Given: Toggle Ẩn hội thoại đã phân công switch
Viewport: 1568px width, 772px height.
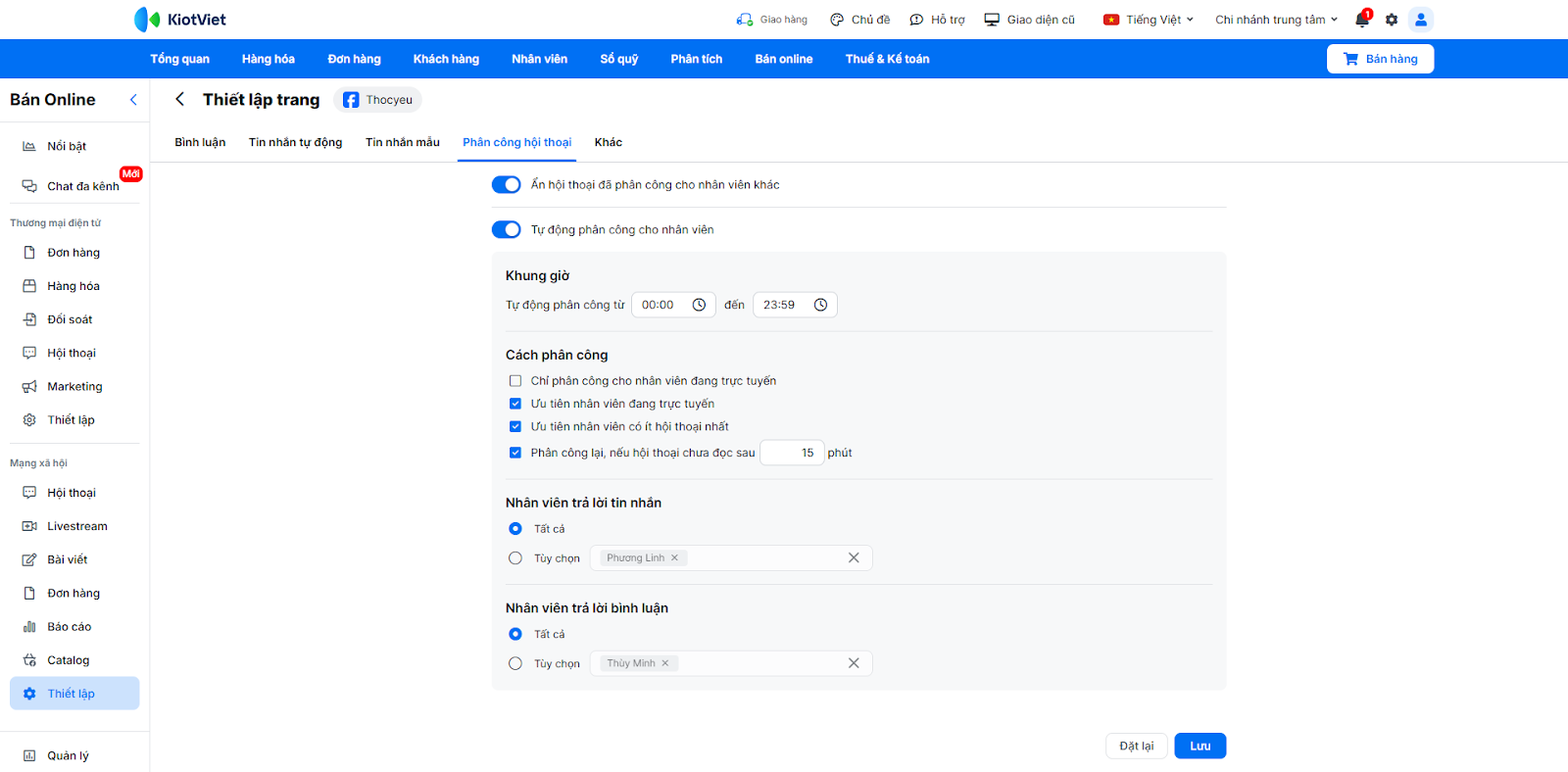Looking at the screenshot, I should click(506, 184).
